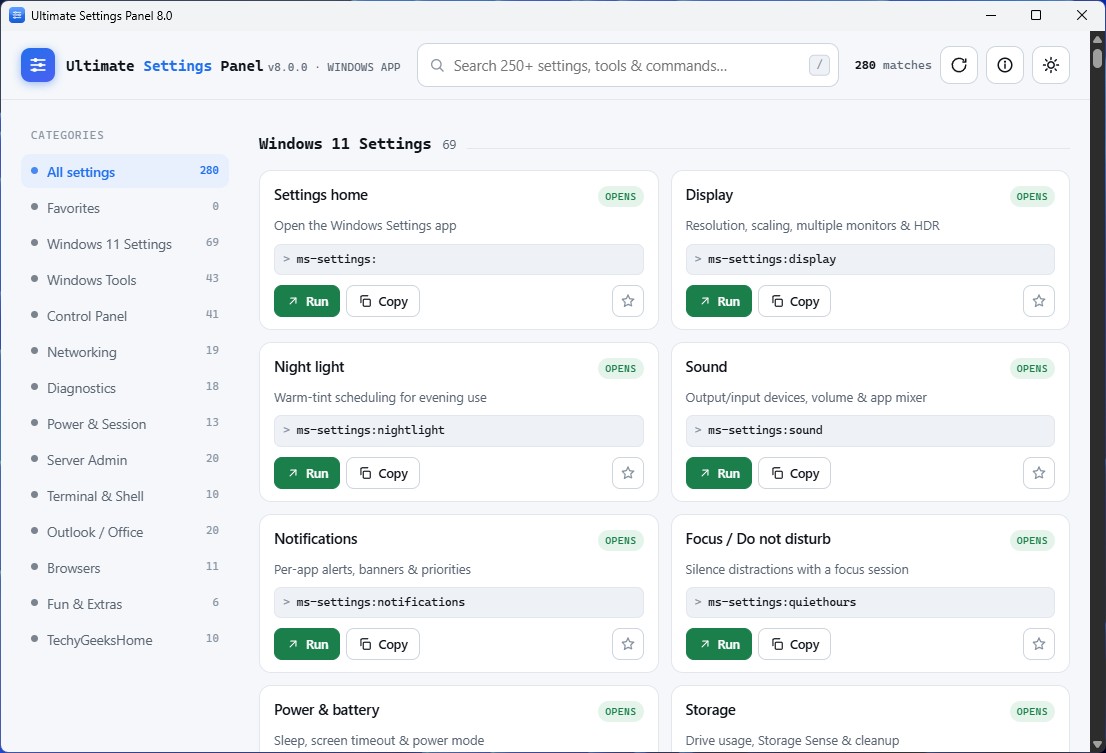Open the Server Admin category
The height and width of the screenshot is (753, 1106).
pyautogui.click(x=125, y=459)
